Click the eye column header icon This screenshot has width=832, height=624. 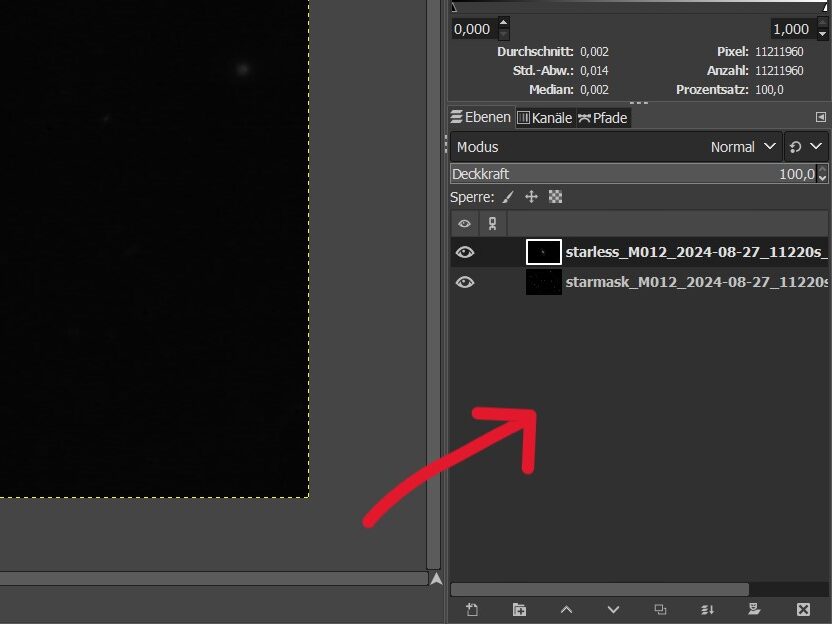[x=464, y=223]
